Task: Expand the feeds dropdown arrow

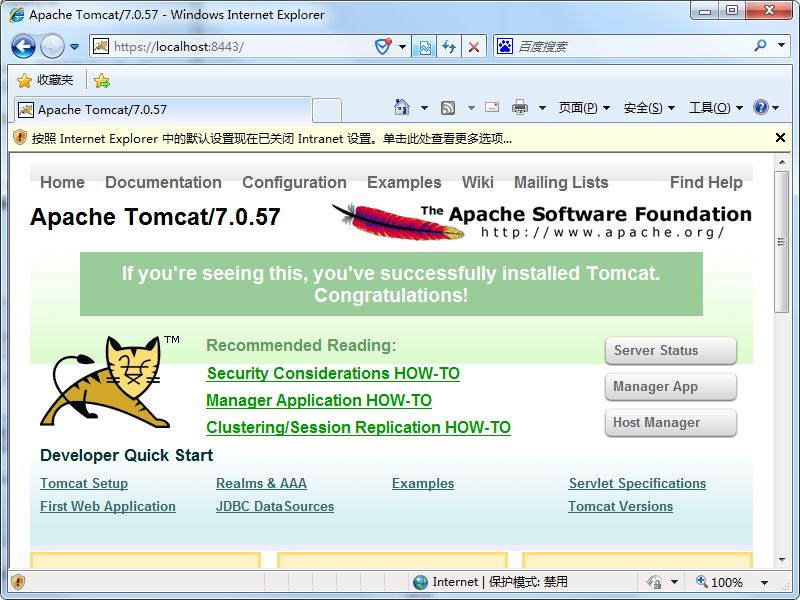Action: [471, 108]
